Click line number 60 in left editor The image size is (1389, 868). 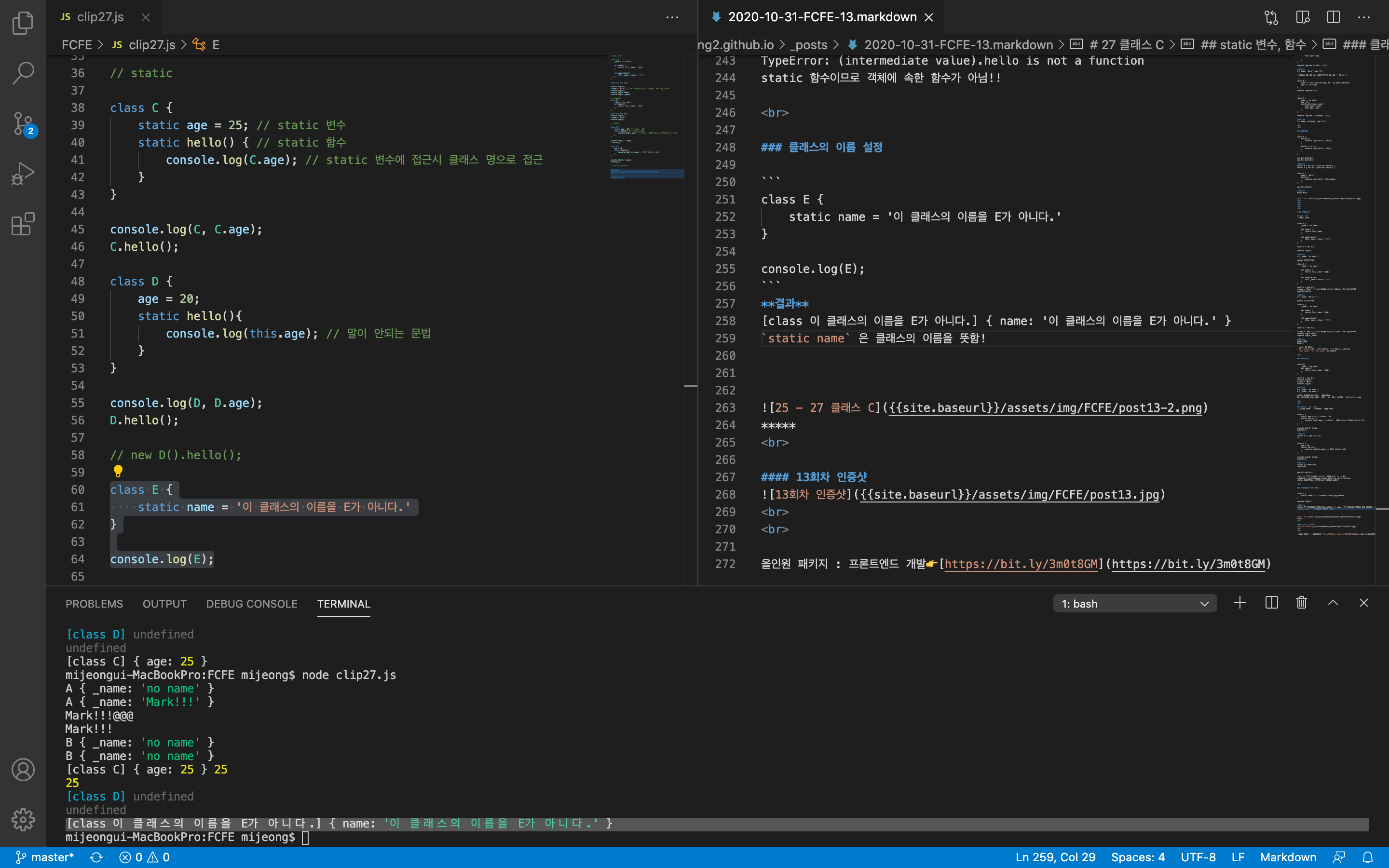click(x=78, y=489)
